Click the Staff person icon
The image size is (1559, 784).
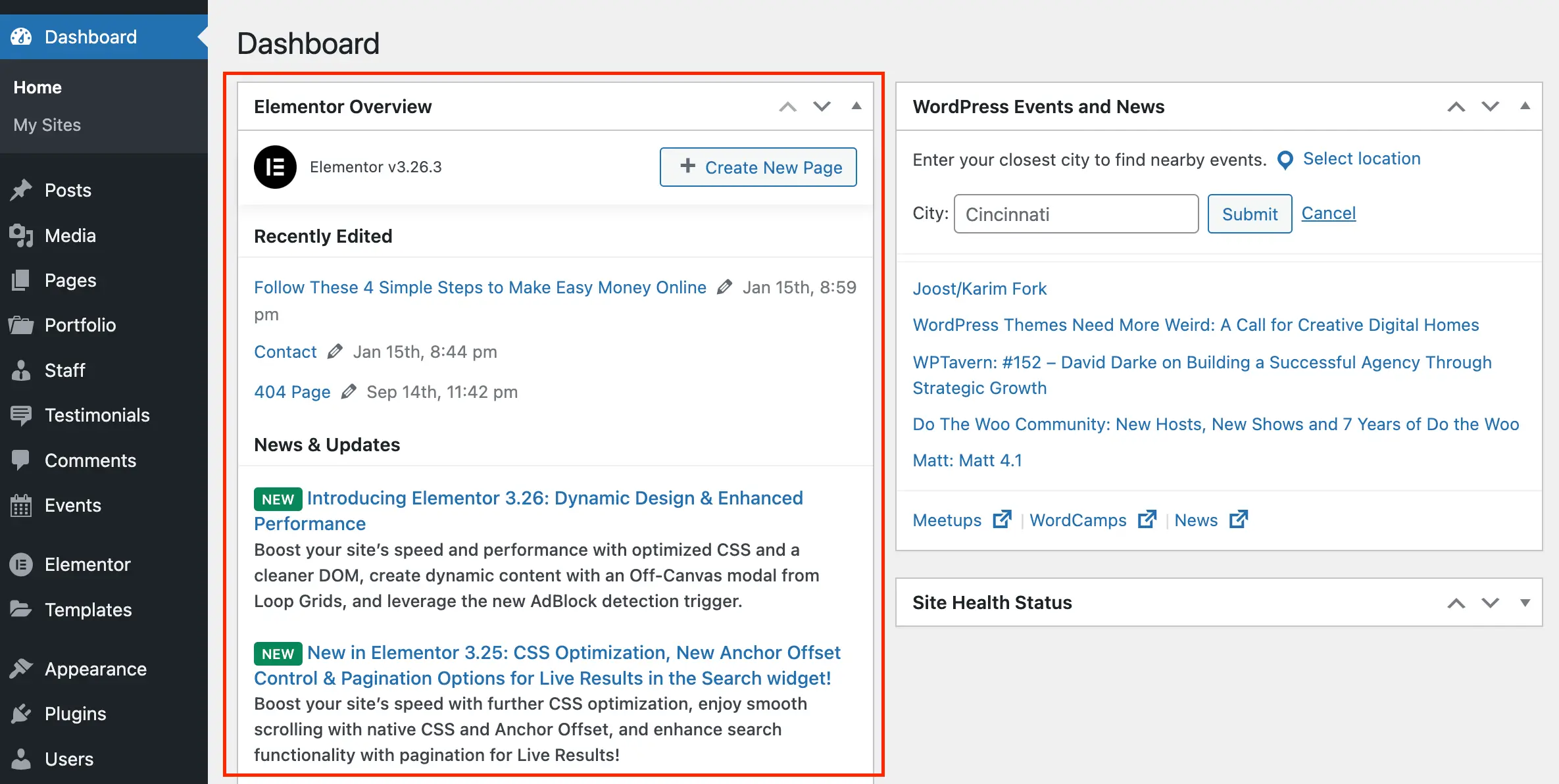click(21, 370)
